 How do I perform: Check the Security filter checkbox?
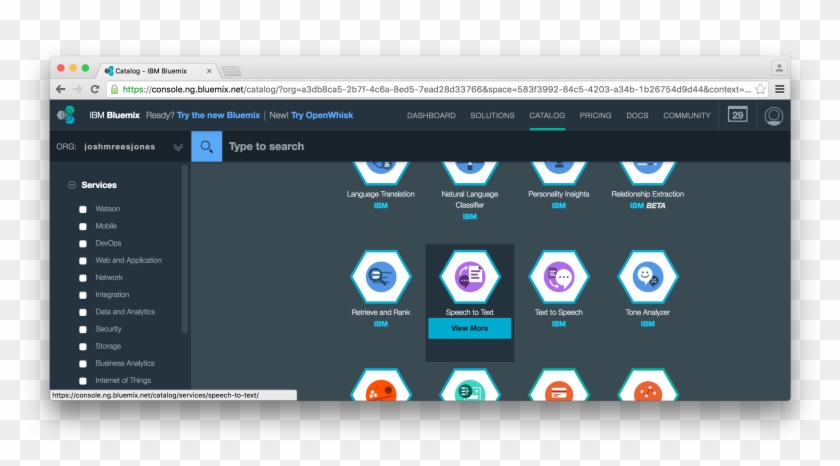pos(83,329)
